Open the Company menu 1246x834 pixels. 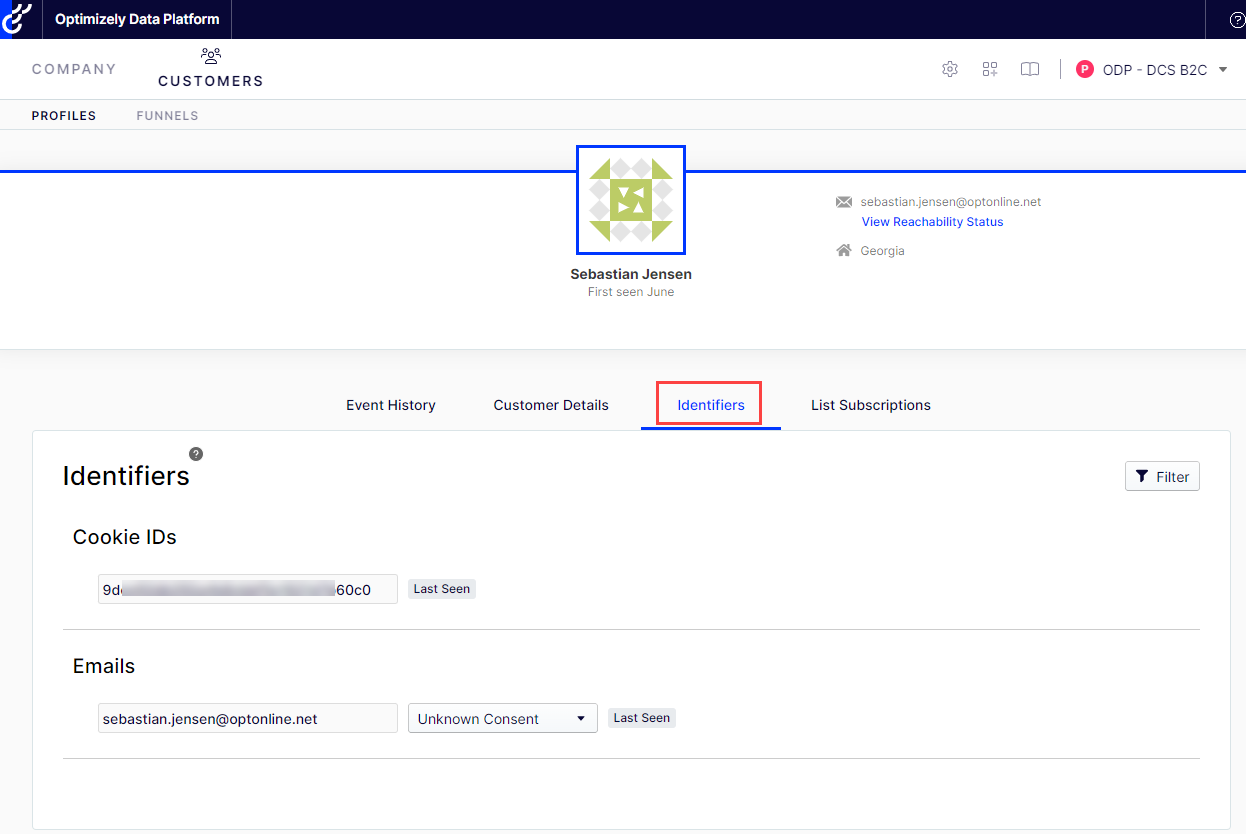[x=74, y=69]
